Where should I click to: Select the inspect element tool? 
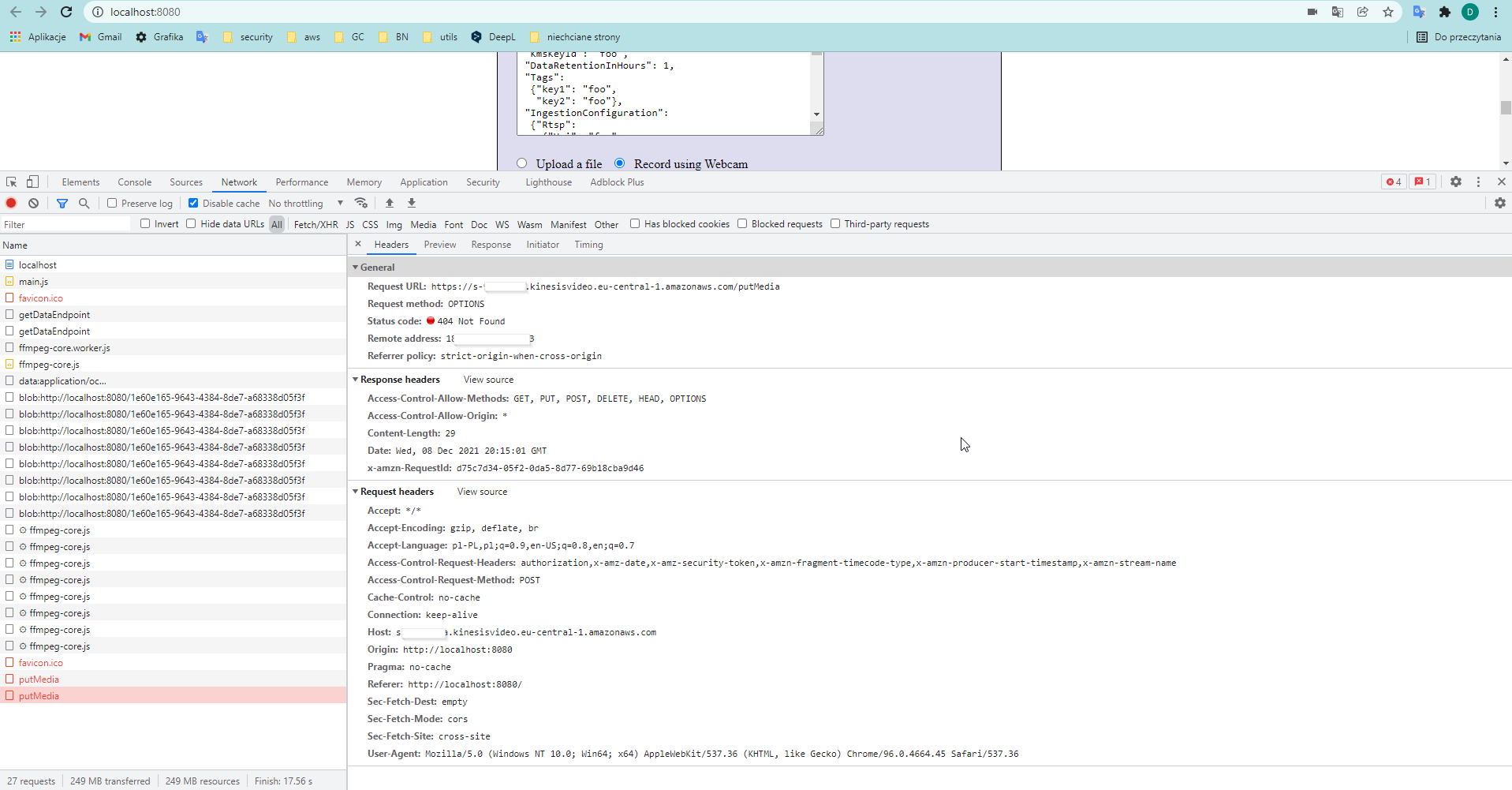click(11, 182)
